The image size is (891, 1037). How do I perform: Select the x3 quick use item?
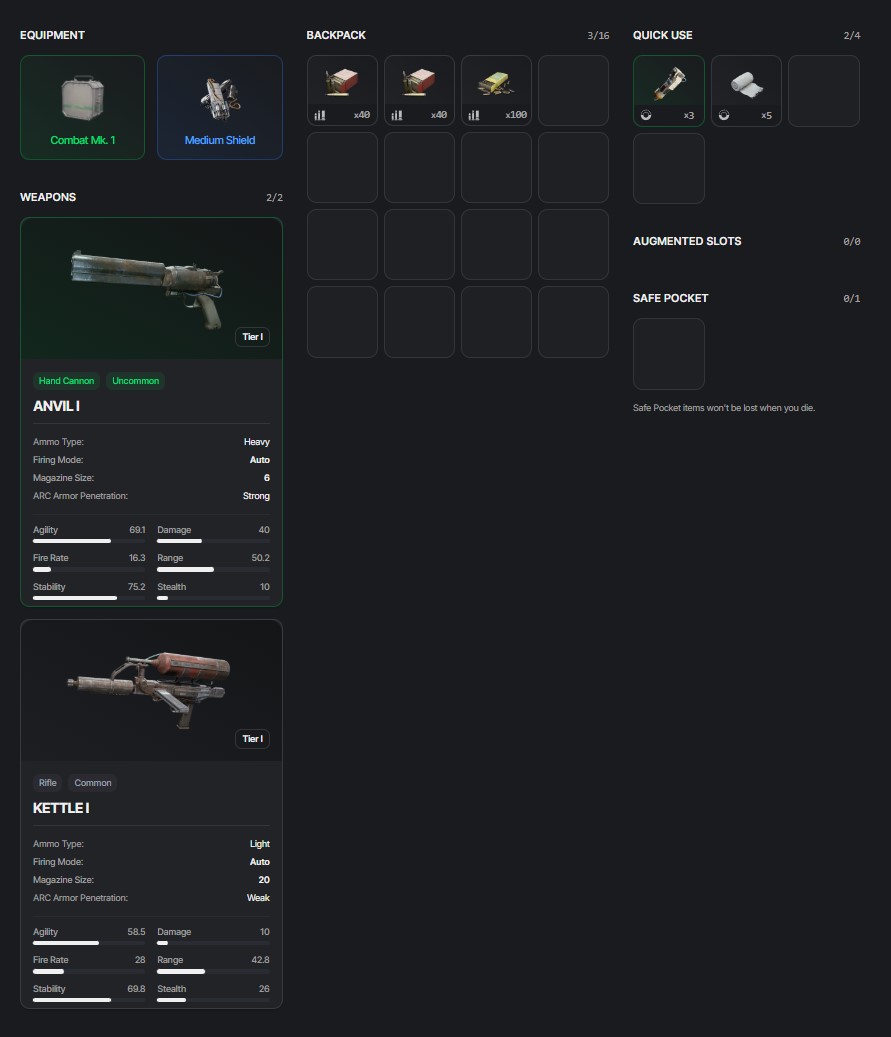click(669, 91)
